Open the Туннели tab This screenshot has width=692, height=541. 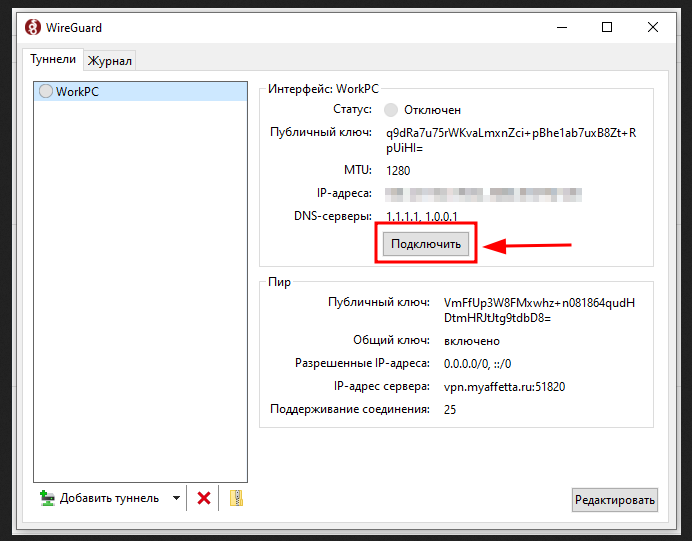point(53,60)
